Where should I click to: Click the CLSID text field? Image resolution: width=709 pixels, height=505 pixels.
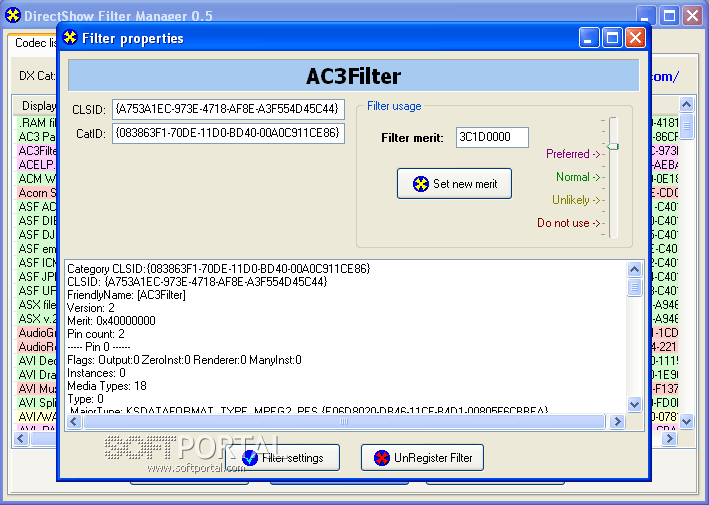click(x=228, y=109)
